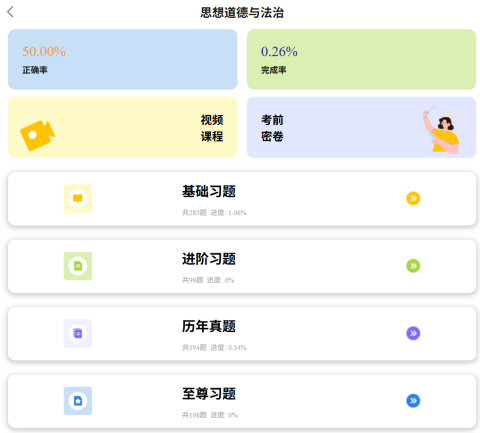Tap 历年真题 progress text 共594题
The width and height of the screenshot is (480, 433).
(x=194, y=348)
